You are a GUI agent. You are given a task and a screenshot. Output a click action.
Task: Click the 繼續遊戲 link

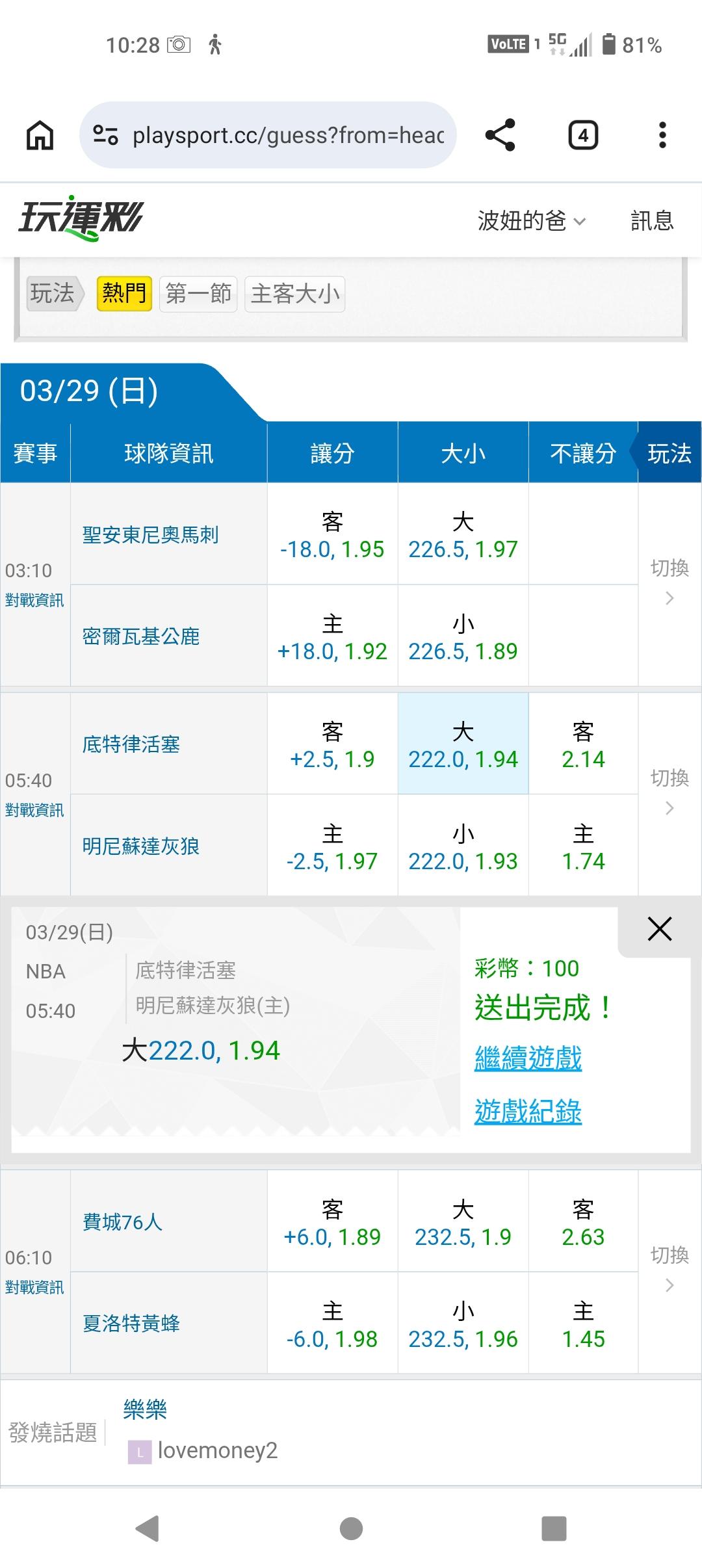point(528,1058)
